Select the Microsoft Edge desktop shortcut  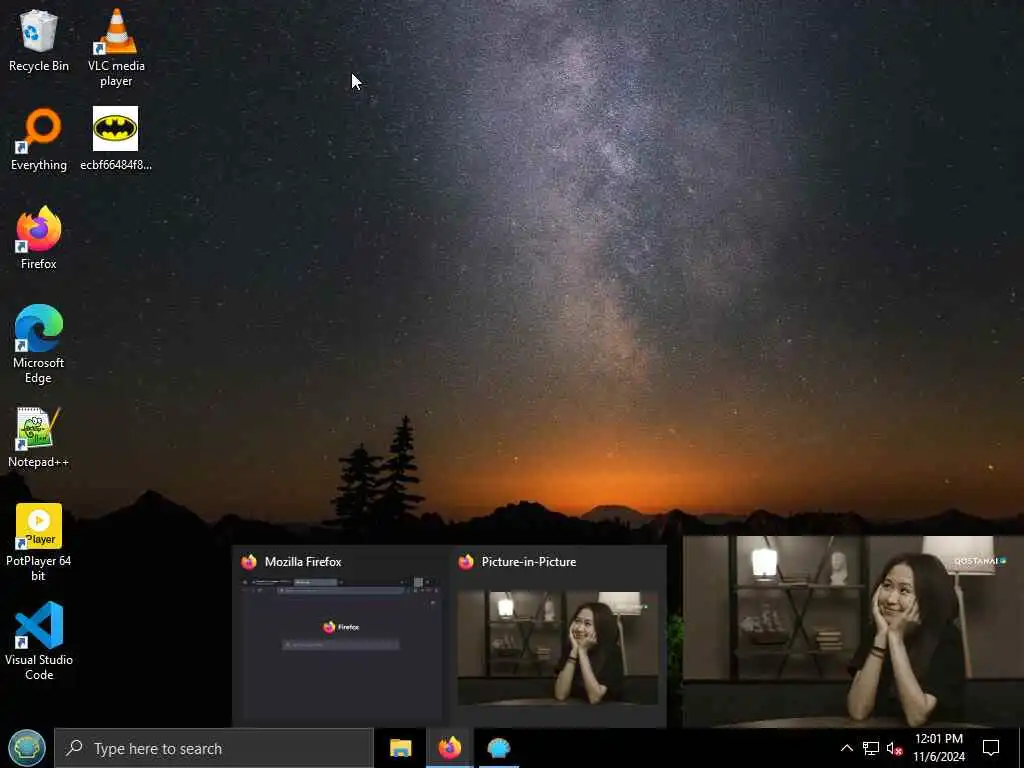39,344
